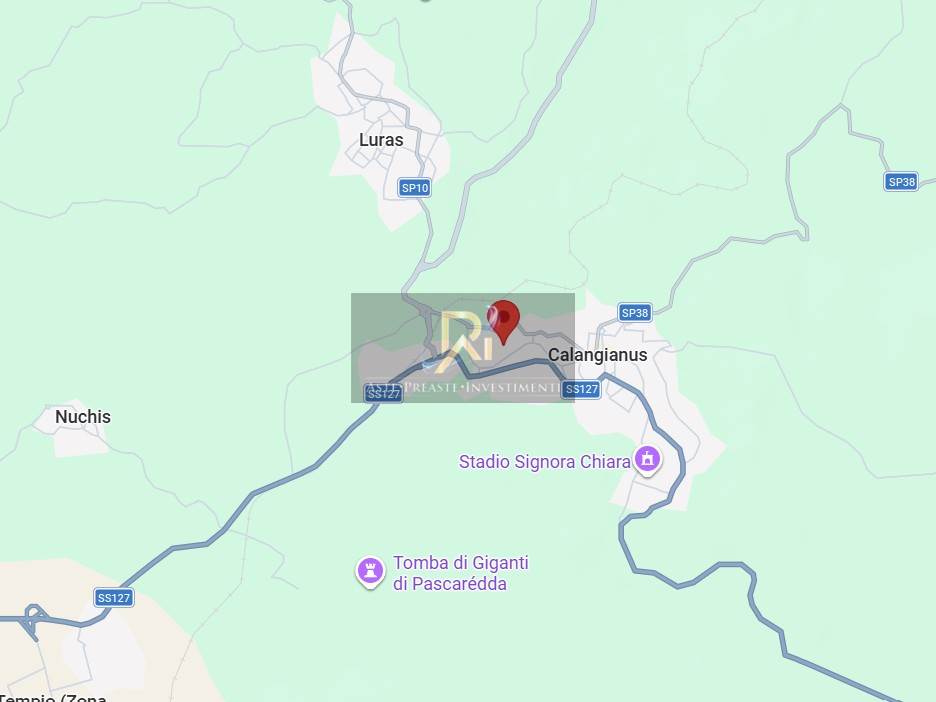This screenshot has width=936, height=702.
Task: Open the Stadio Signora Chiara text label
Action: tap(544, 461)
